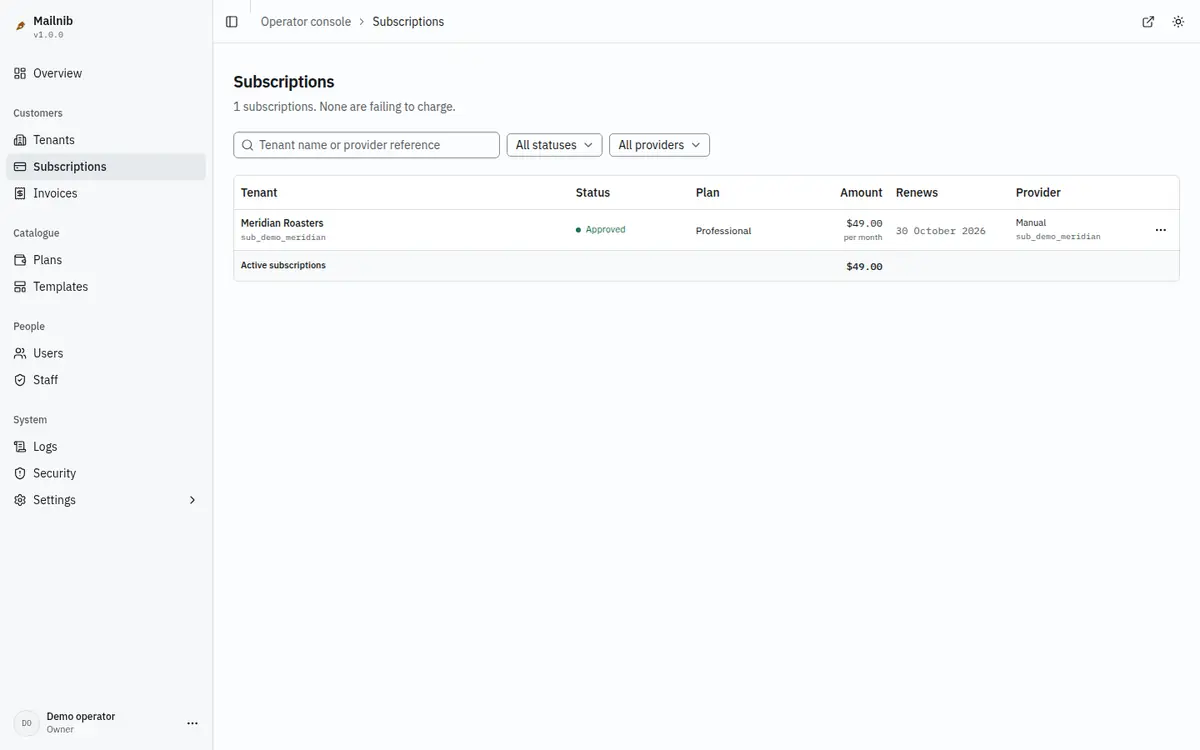
Task: Click the Provider column header
Action: [x=1038, y=192]
